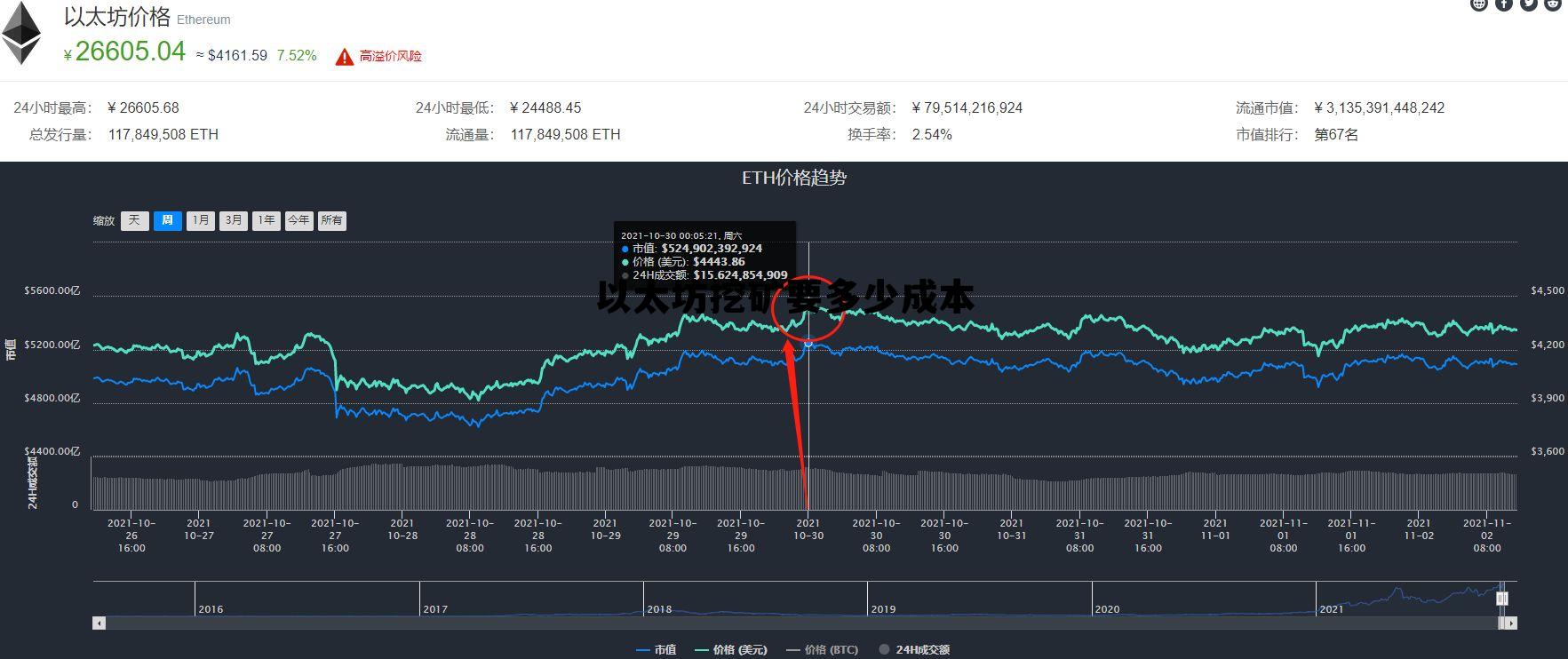Click the $5600.00亿 left axis label
This screenshot has height=659, width=1568.
tap(52, 290)
